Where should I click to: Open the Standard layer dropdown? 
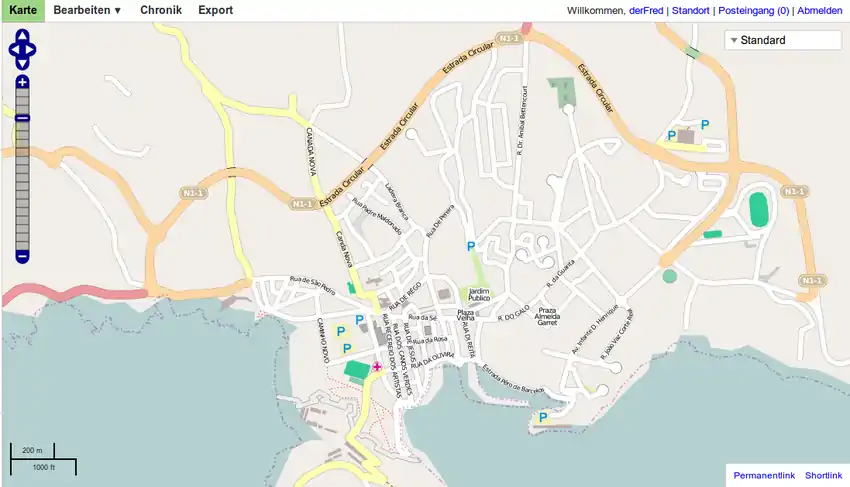(x=783, y=41)
